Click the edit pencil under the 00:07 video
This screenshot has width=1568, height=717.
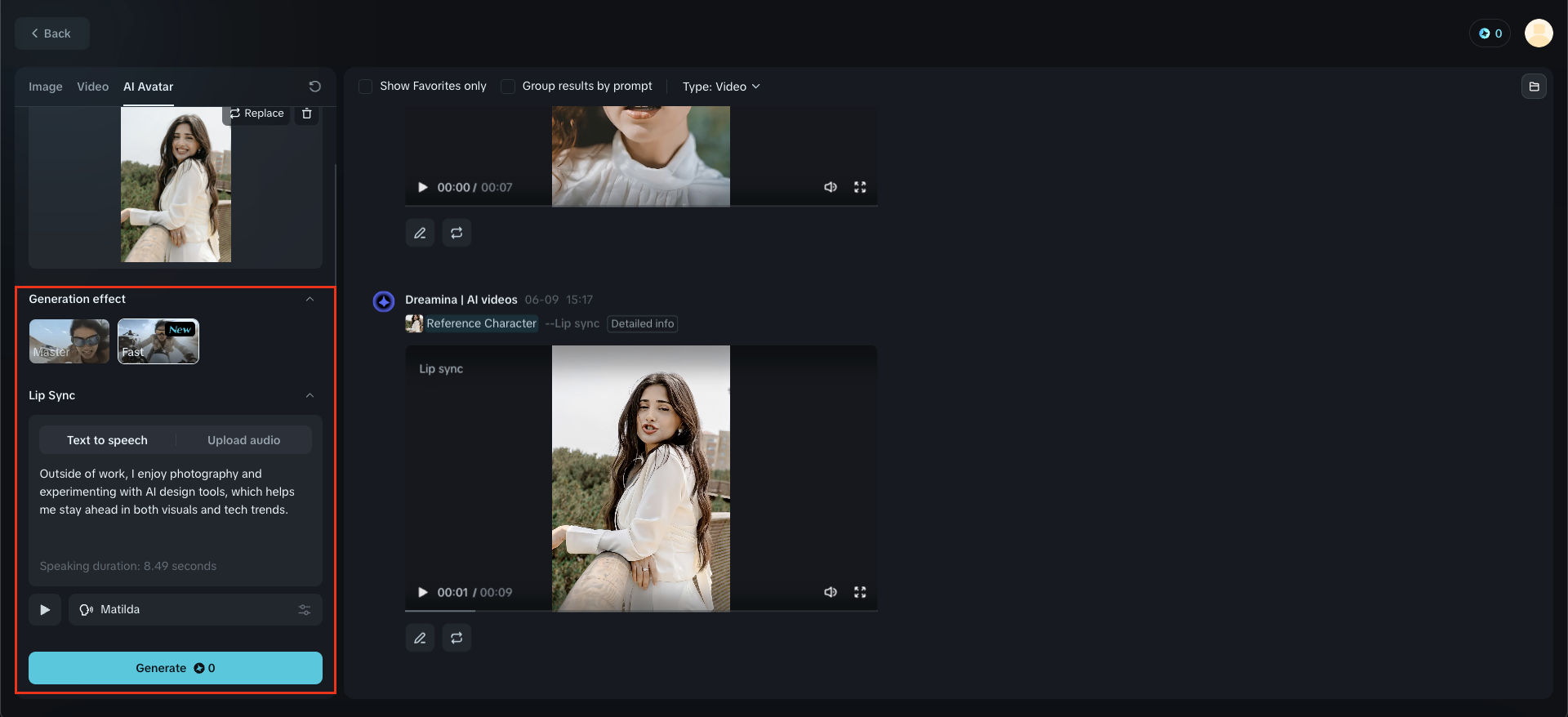click(420, 233)
